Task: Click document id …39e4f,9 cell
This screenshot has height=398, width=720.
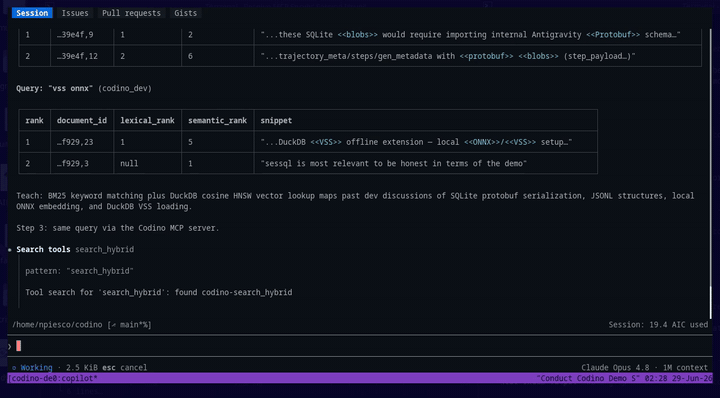Action: click(x=75, y=35)
